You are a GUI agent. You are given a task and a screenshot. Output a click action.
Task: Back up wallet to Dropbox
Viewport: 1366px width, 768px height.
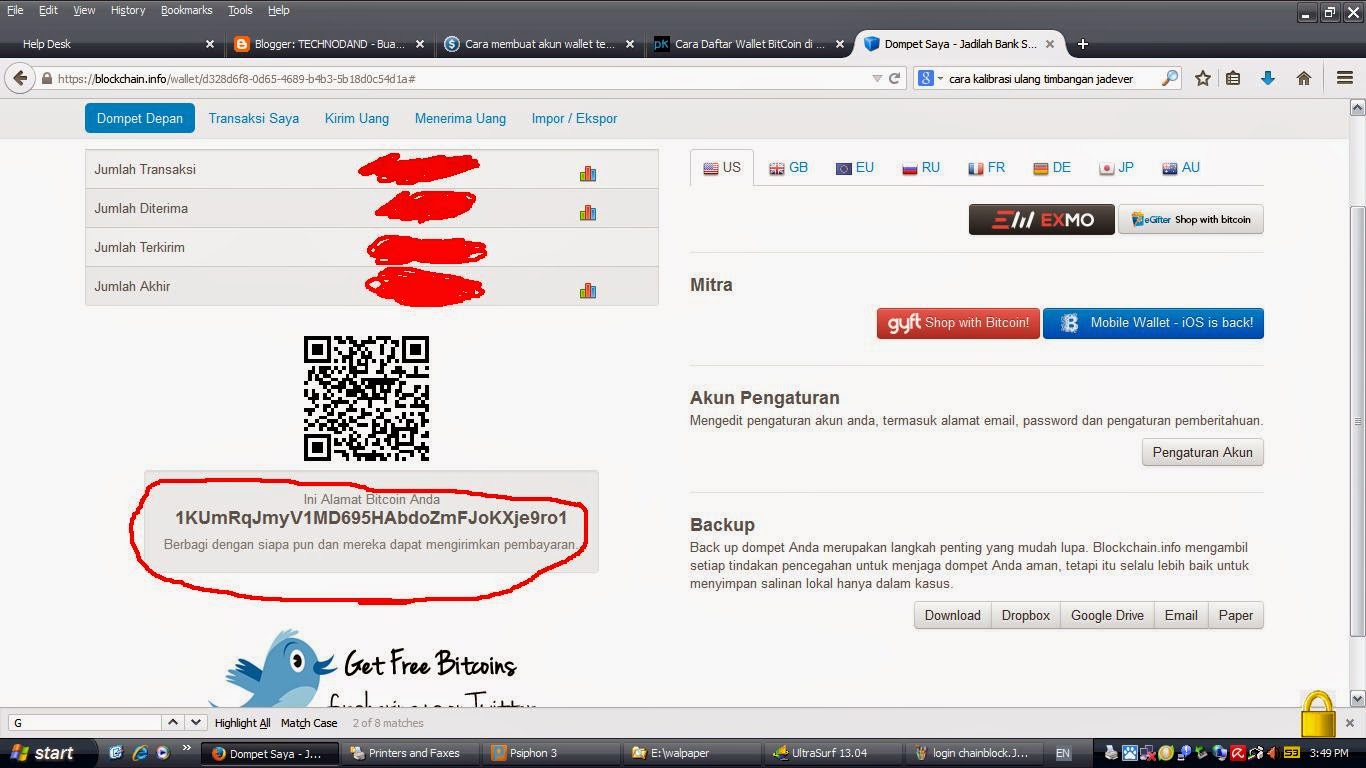[x=1026, y=615]
